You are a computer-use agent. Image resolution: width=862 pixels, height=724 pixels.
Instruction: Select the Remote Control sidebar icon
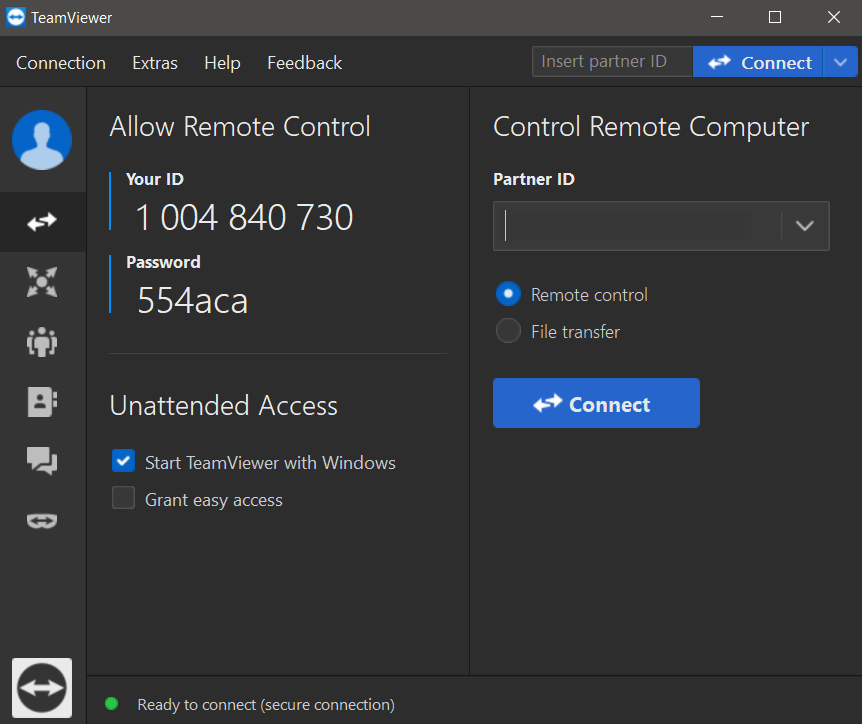[42, 222]
